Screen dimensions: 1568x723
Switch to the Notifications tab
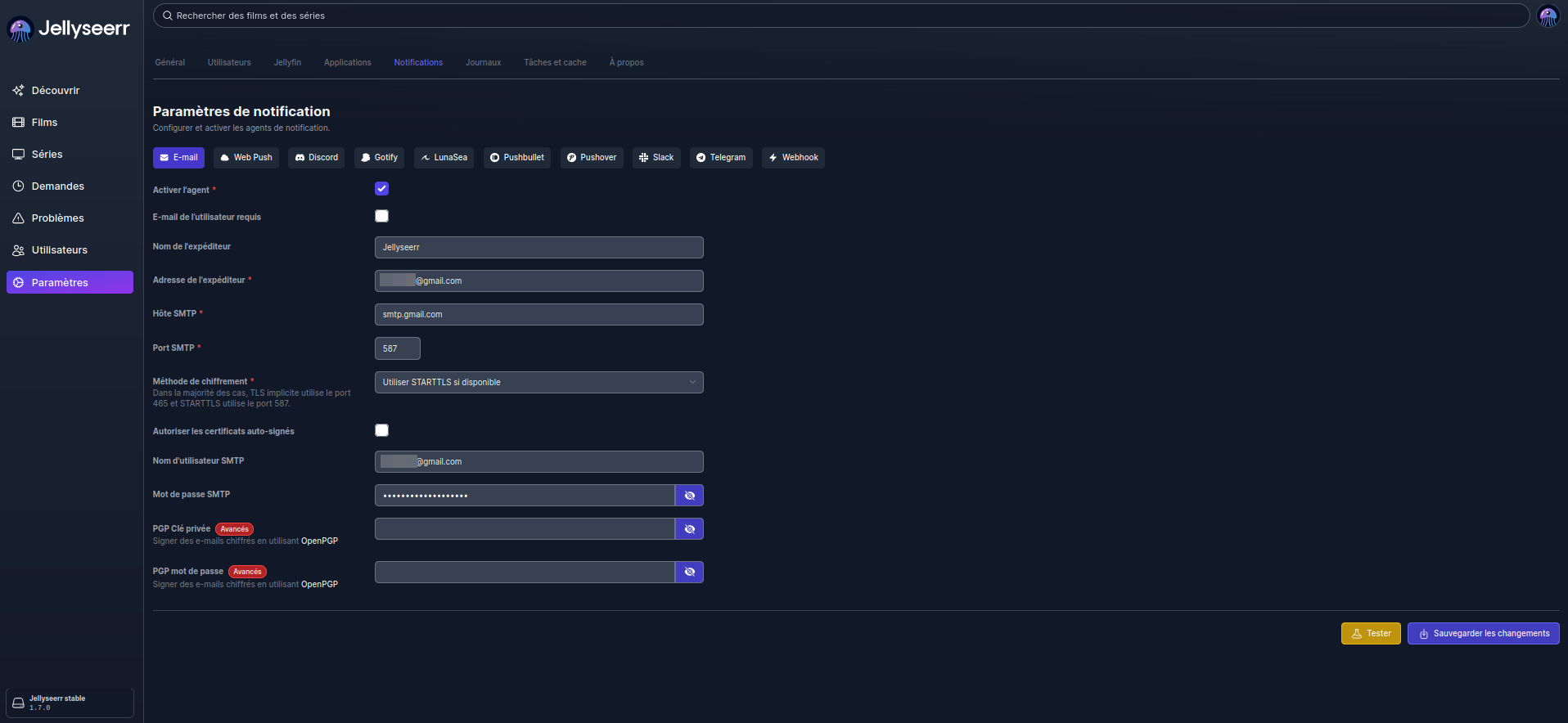(418, 63)
